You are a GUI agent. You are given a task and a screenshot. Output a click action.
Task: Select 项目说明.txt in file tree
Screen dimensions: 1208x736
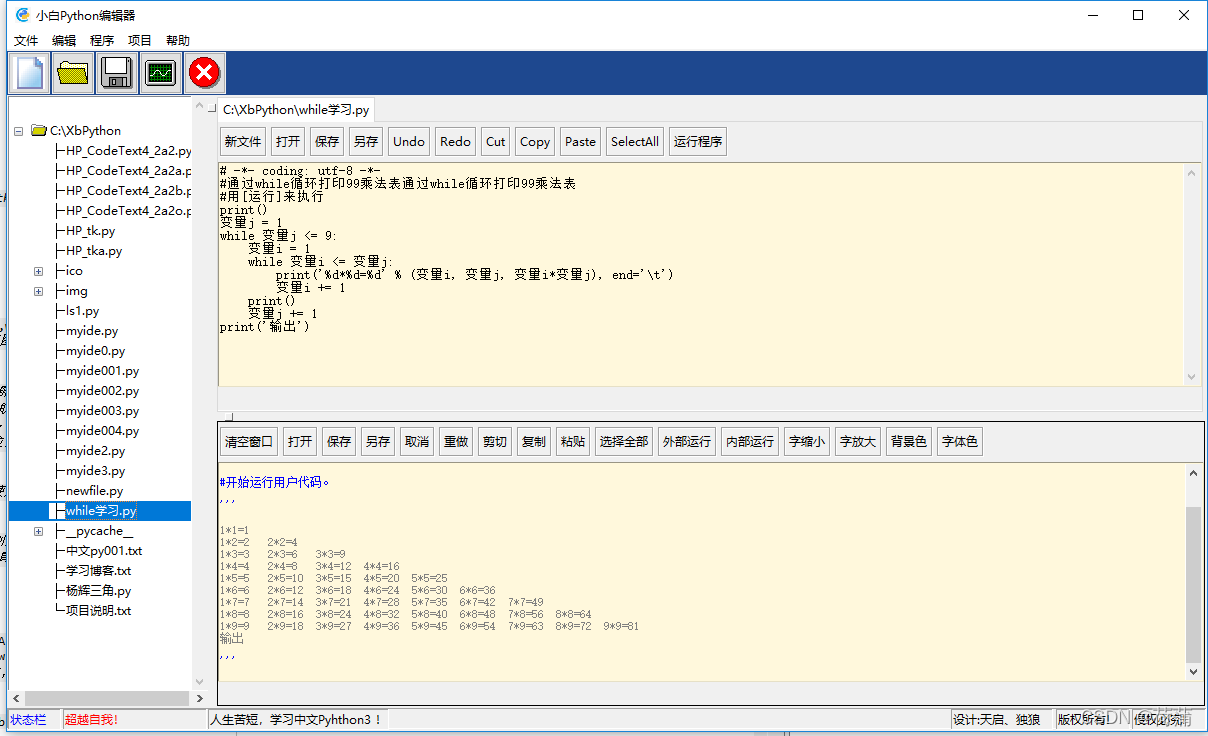tap(99, 611)
